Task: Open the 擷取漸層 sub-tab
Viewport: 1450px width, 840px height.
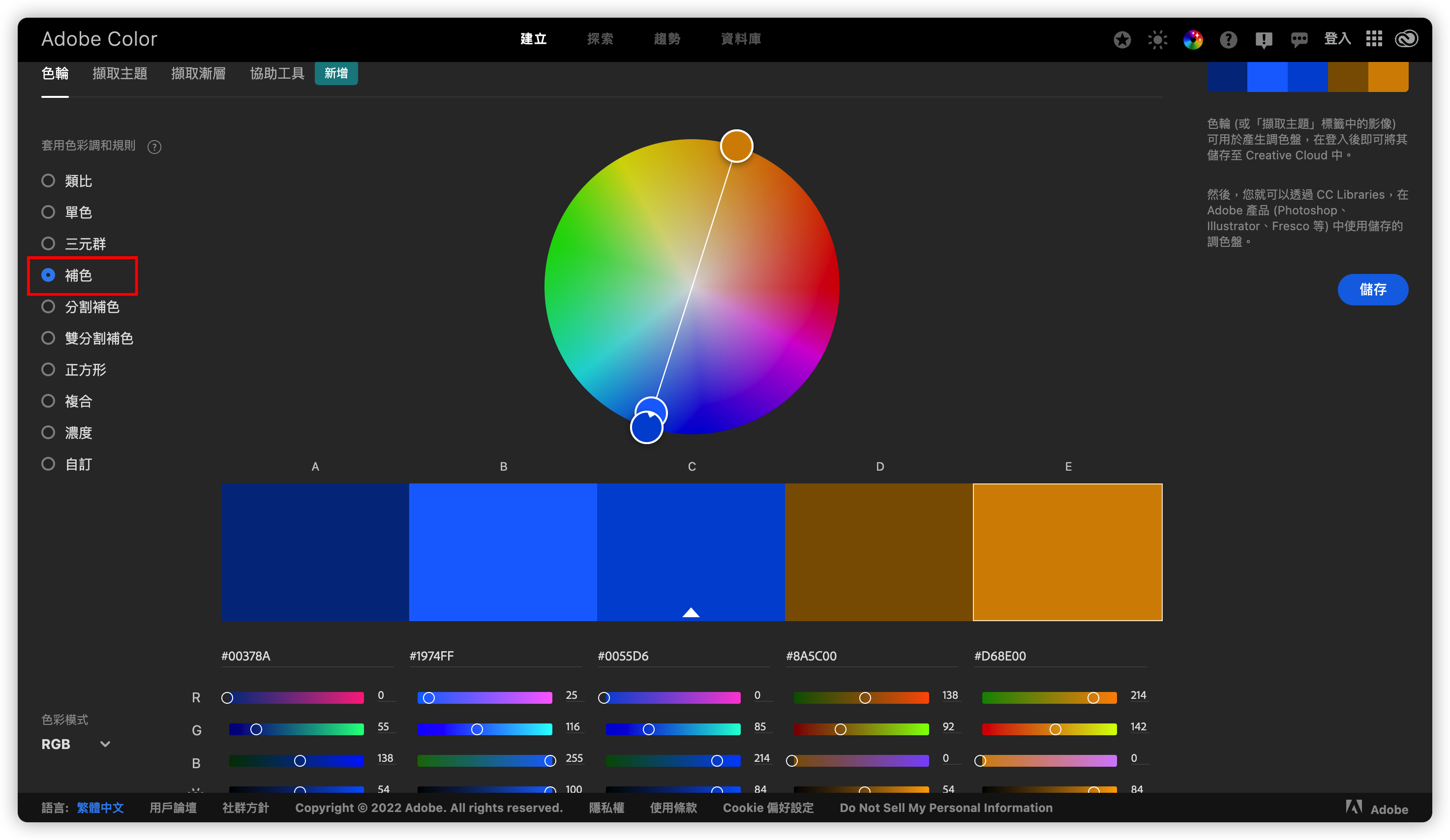Action: pos(199,74)
